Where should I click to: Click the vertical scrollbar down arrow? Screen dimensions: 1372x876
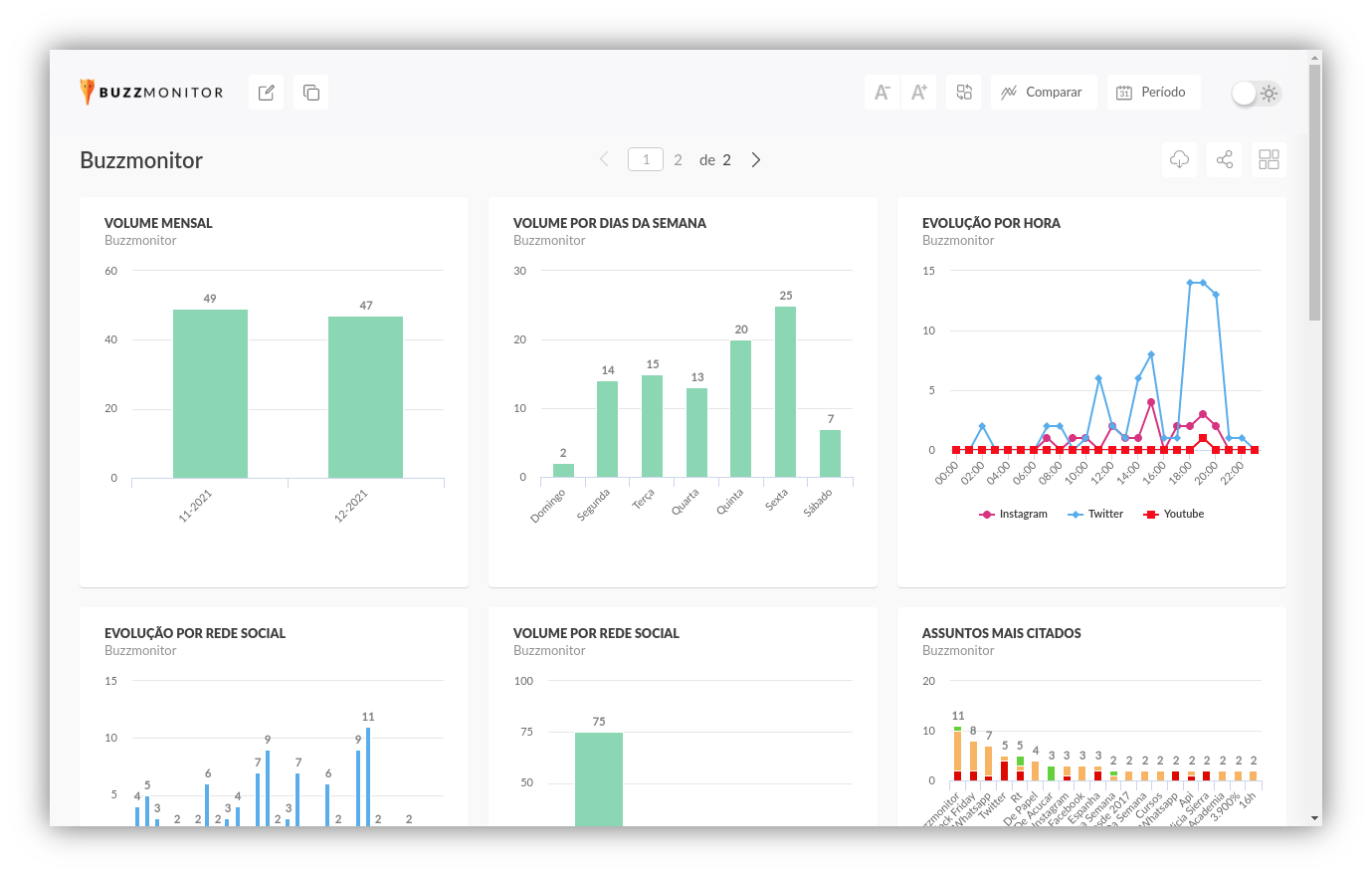click(1315, 818)
